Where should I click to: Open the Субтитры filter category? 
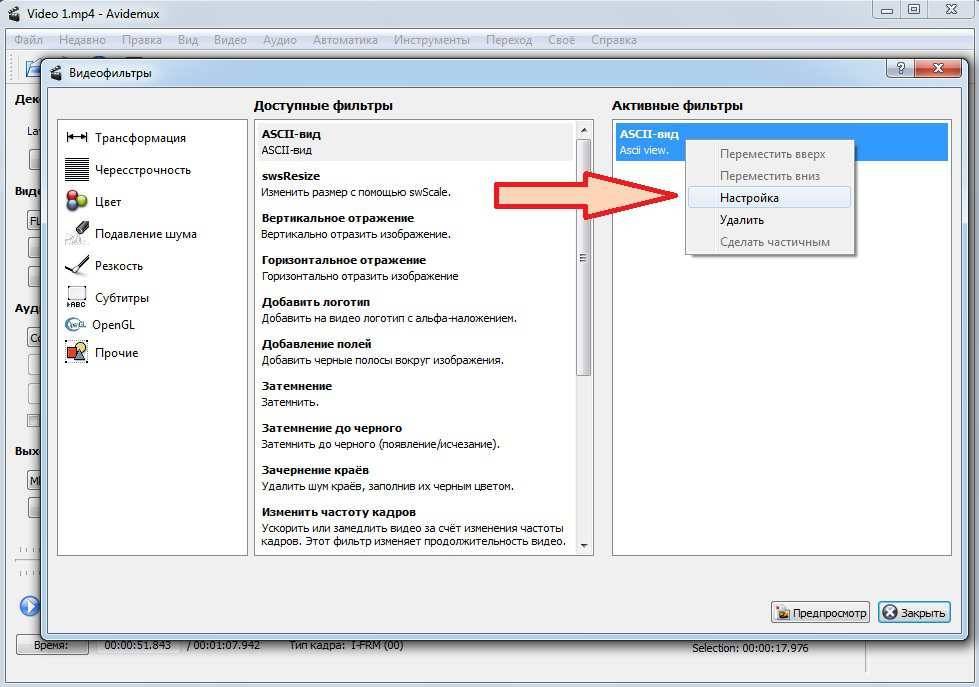(x=77, y=298)
